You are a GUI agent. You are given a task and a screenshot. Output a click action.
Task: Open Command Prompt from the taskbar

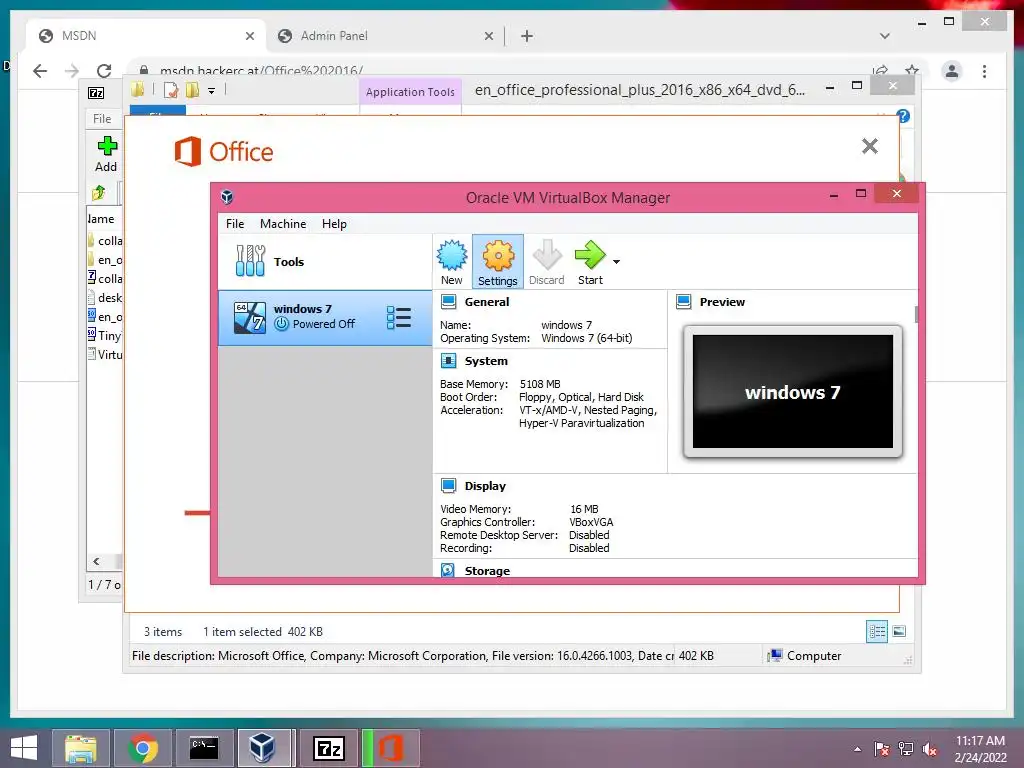pyautogui.click(x=204, y=748)
